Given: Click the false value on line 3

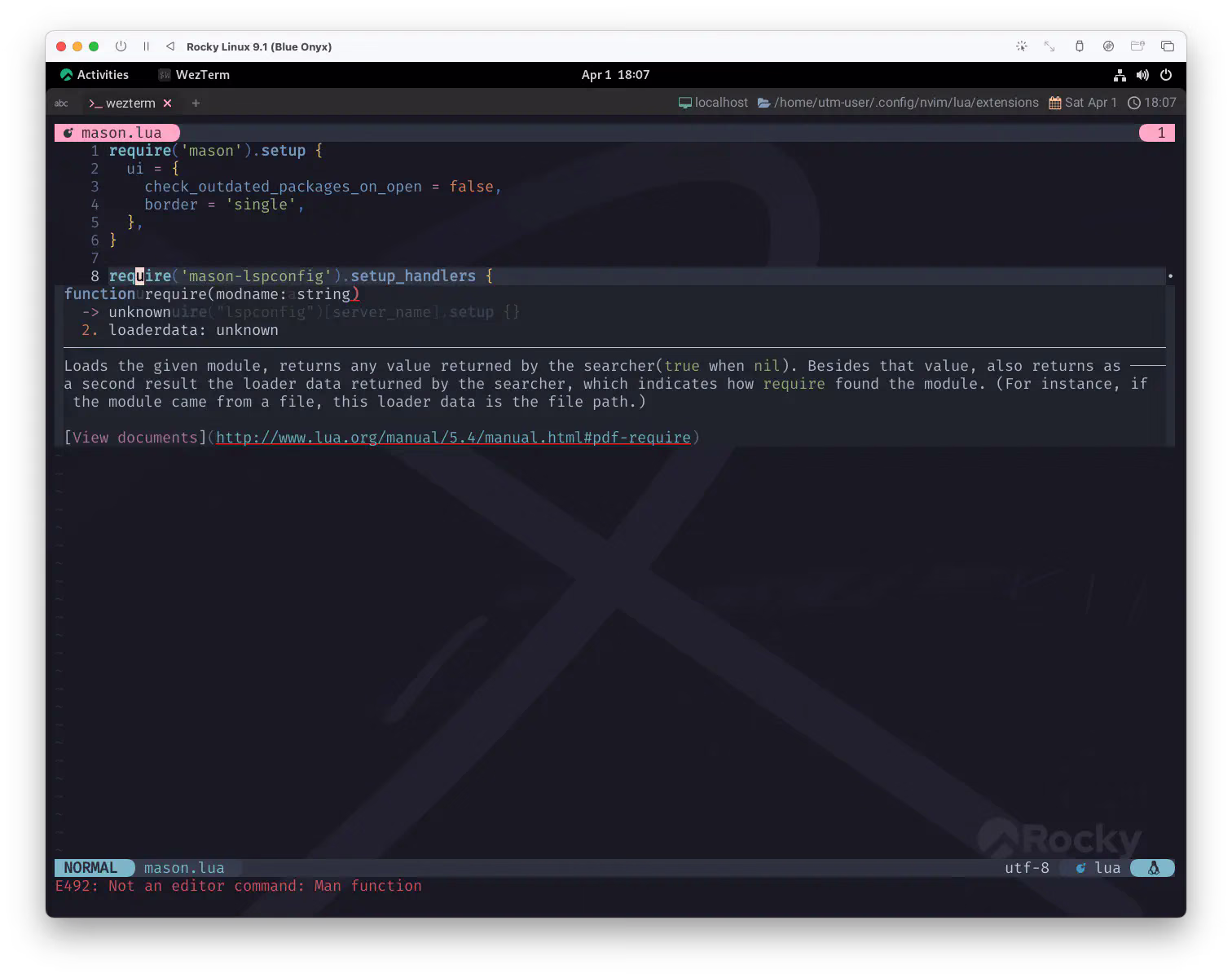Looking at the screenshot, I should click(x=472, y=187).
